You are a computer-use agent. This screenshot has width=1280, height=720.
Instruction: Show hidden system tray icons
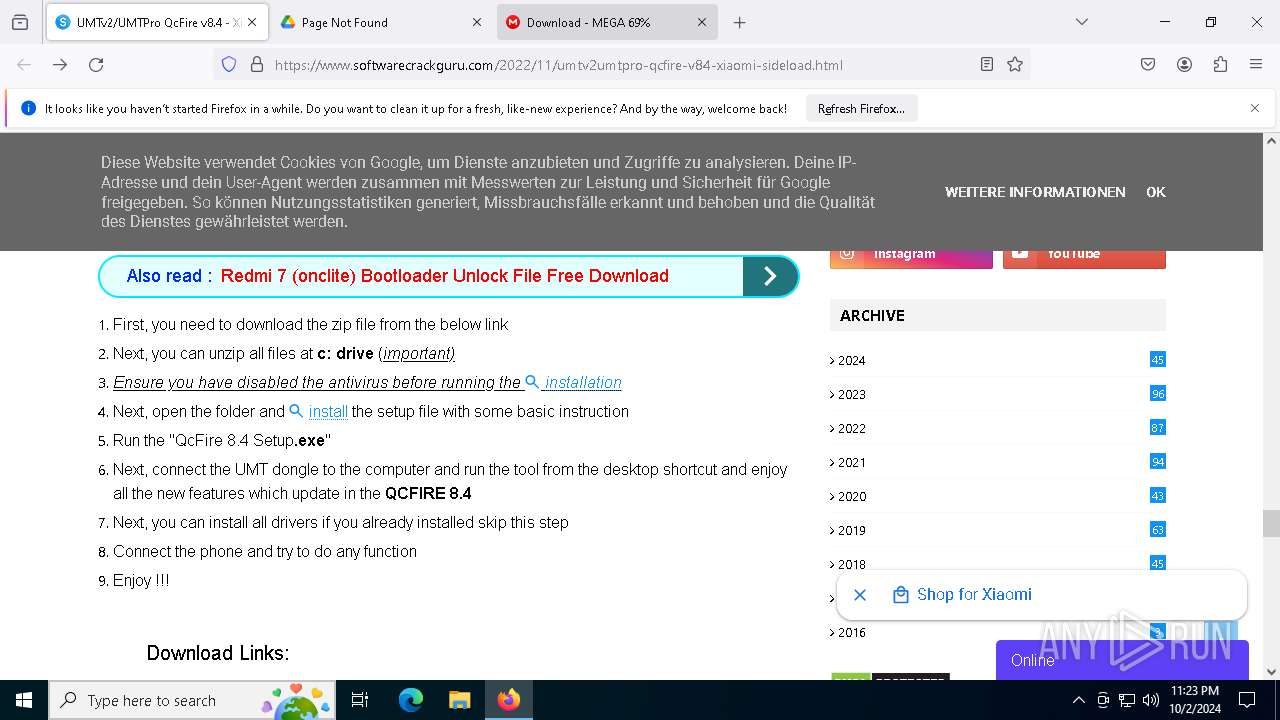[1078, 700]
